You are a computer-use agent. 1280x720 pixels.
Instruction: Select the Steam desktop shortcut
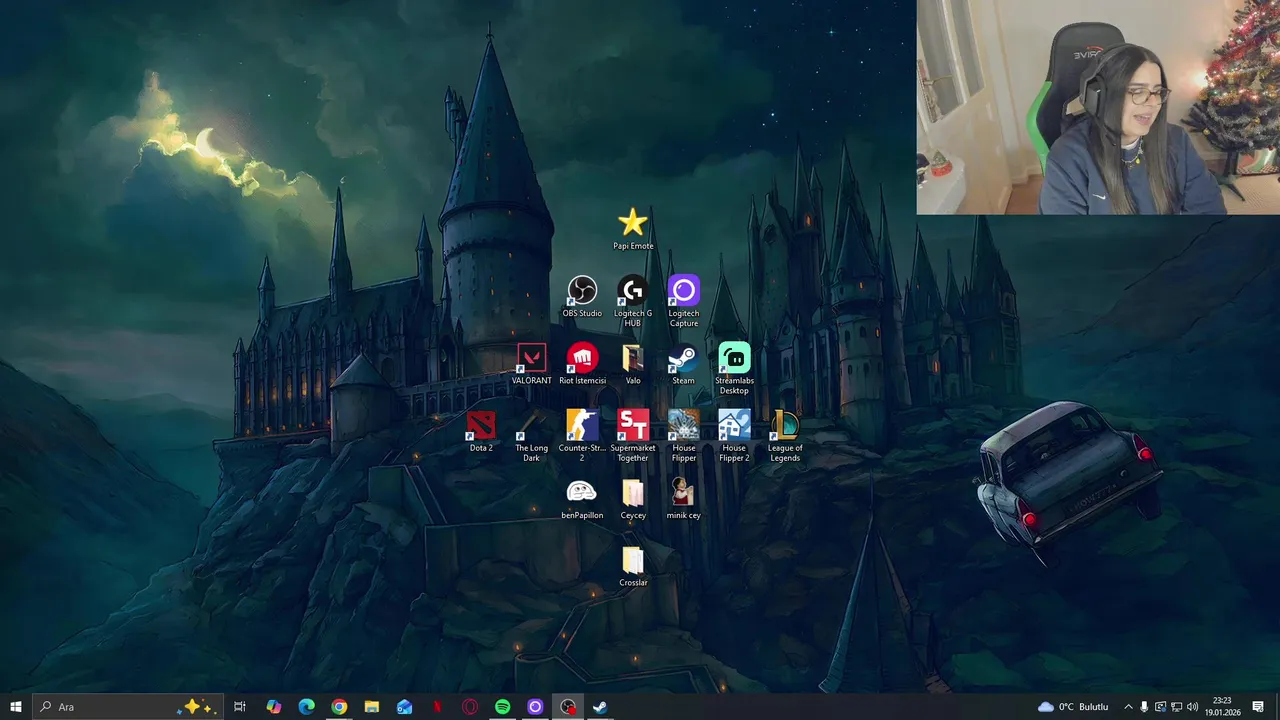tap(683, 364)
